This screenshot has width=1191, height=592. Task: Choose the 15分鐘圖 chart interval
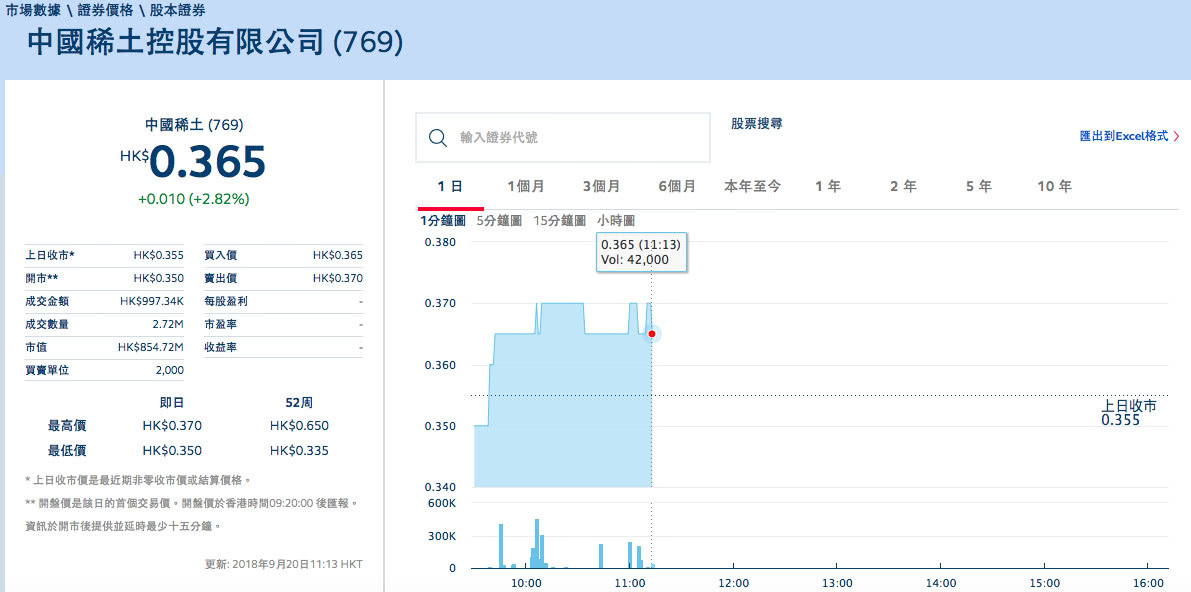[559, 221]
